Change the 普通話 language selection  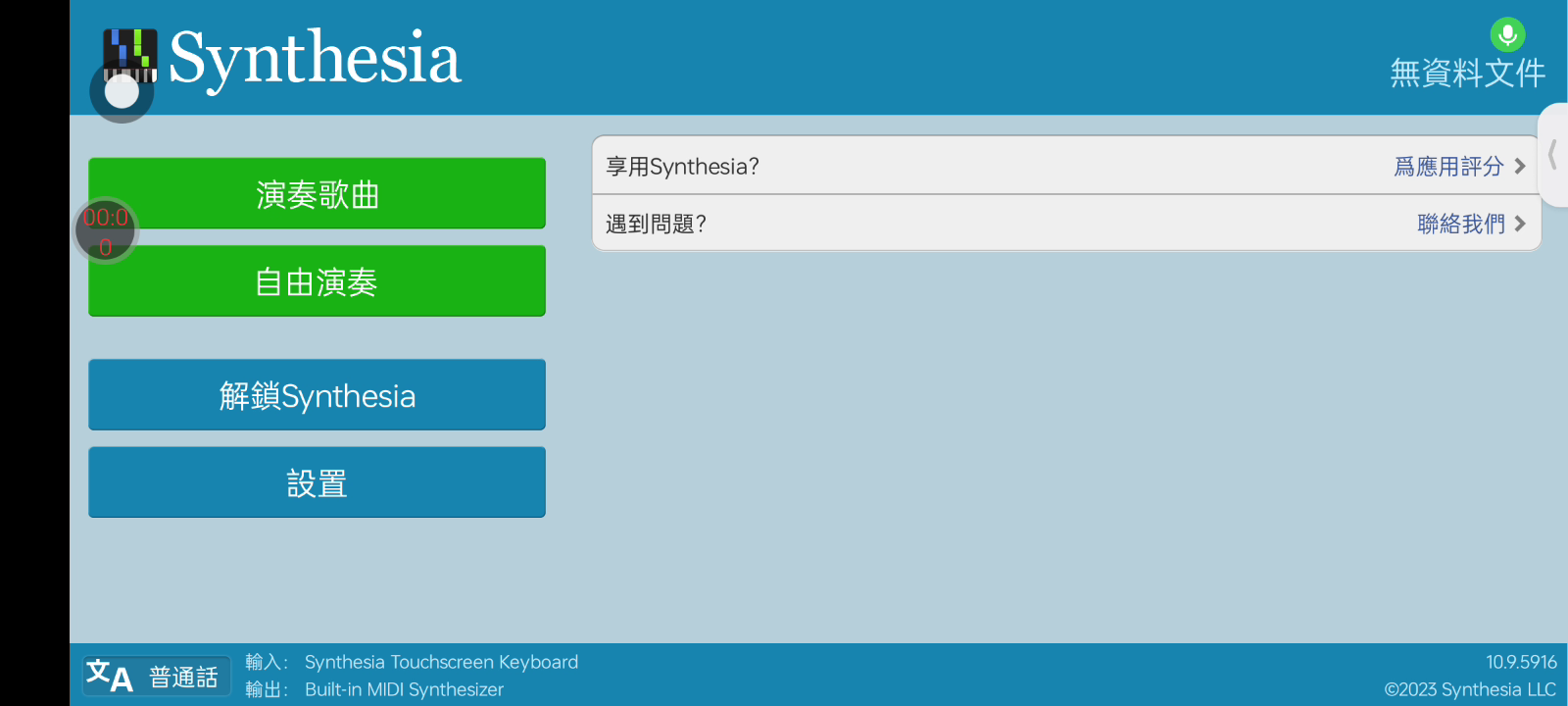pos(183,677)
